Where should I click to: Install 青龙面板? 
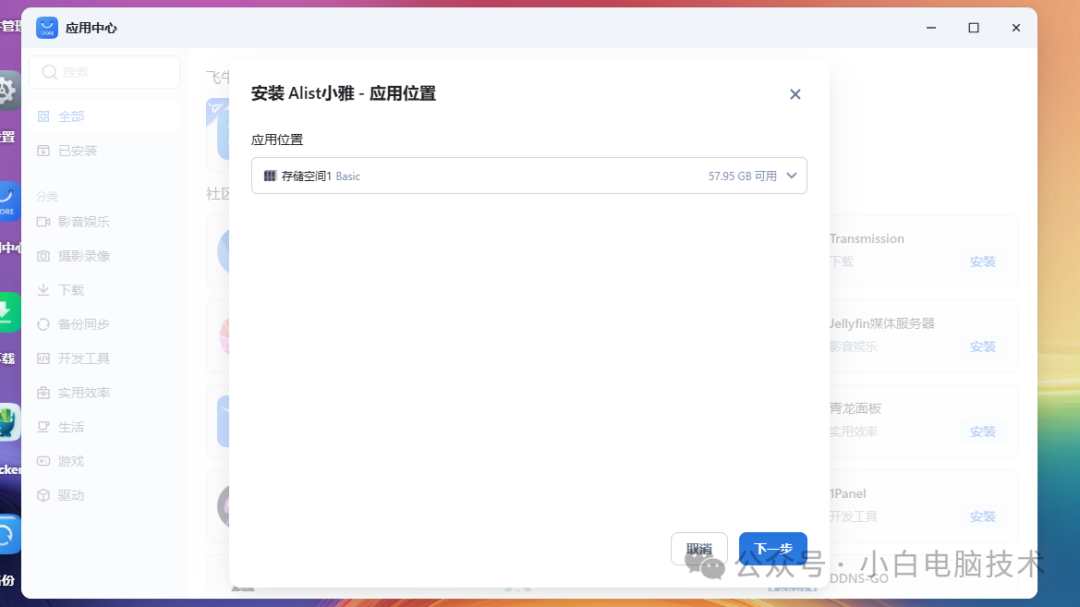click(x=982, y=432)
